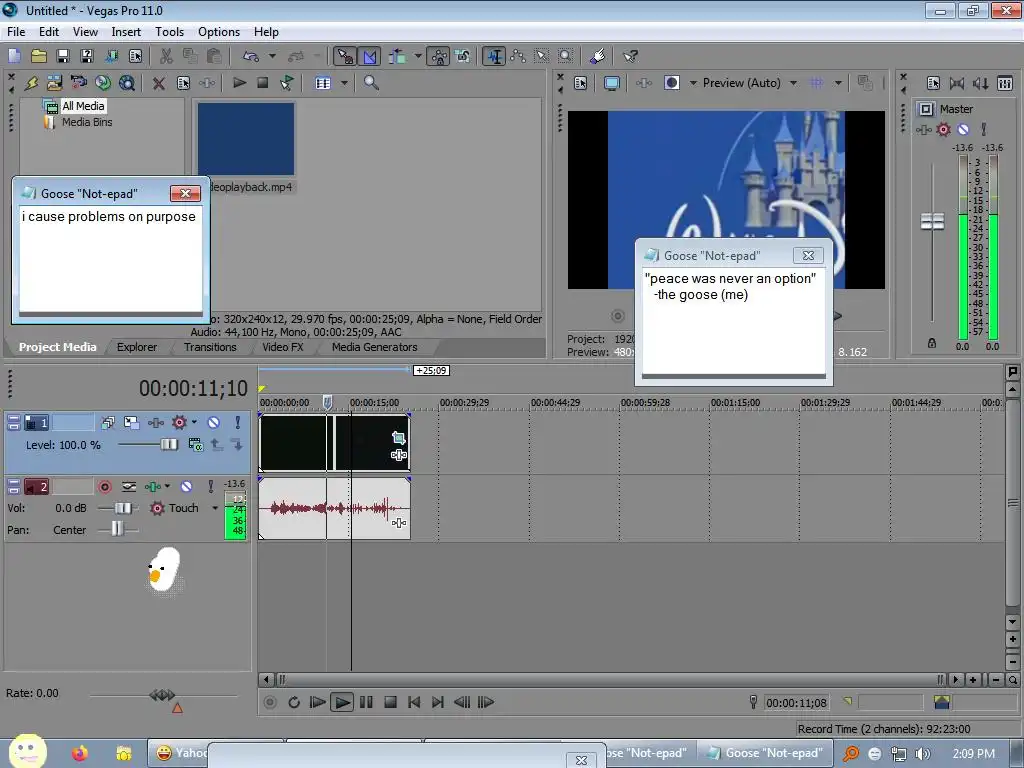This screenshot has width=1024, height=768.
Task: Click the Dim Output speaker icon
Action: pos(980,83)
